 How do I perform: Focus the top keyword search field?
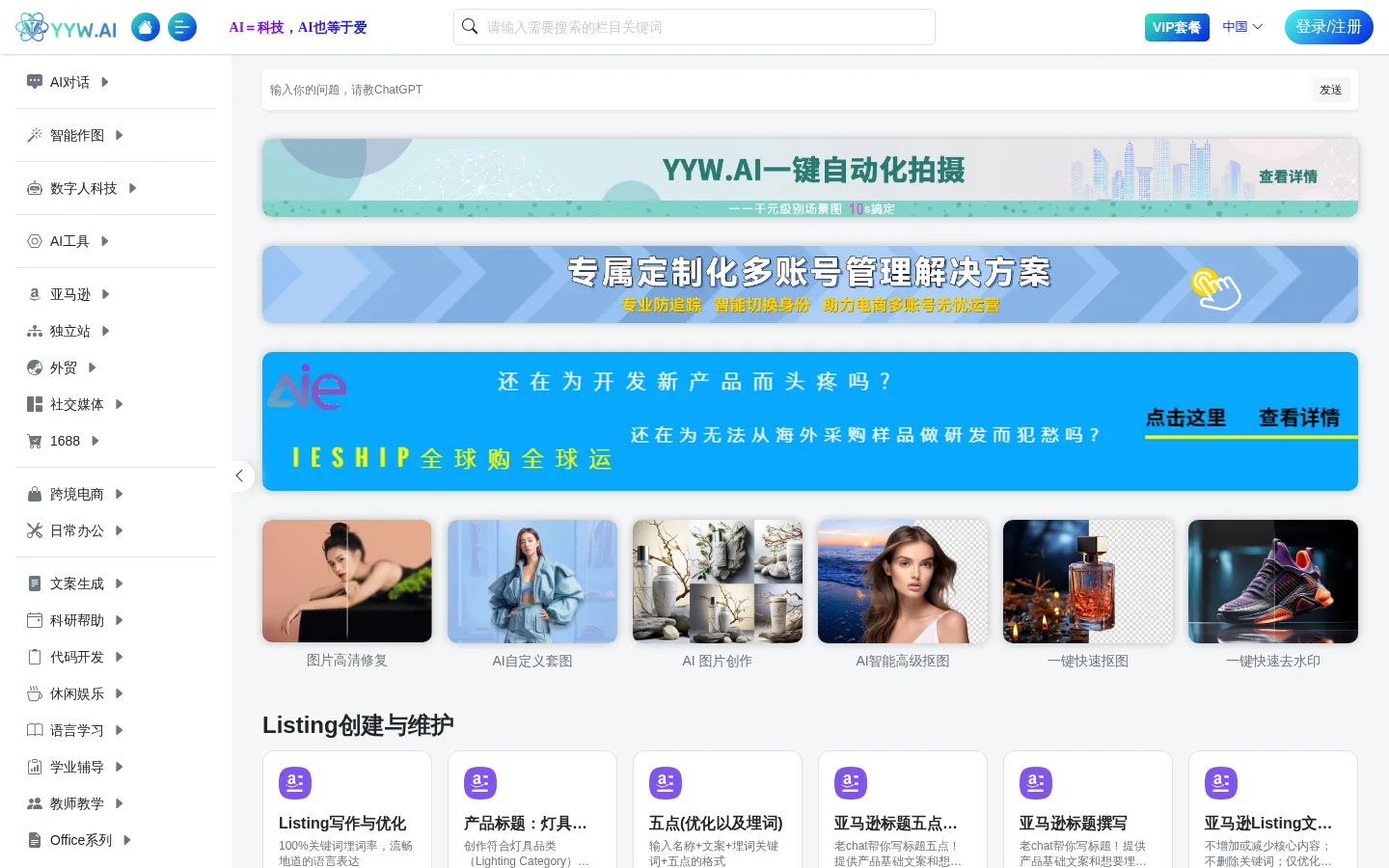694,27
